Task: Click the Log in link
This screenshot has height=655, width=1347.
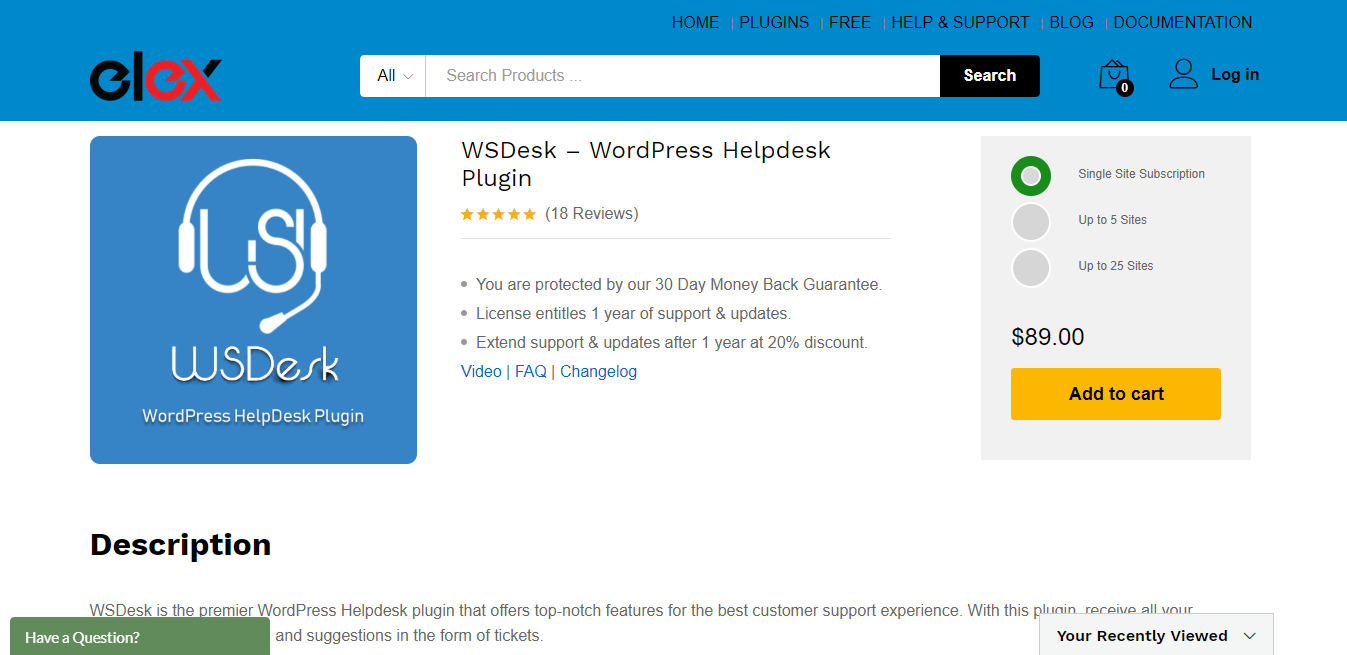Action: [x=1235, y=75]
